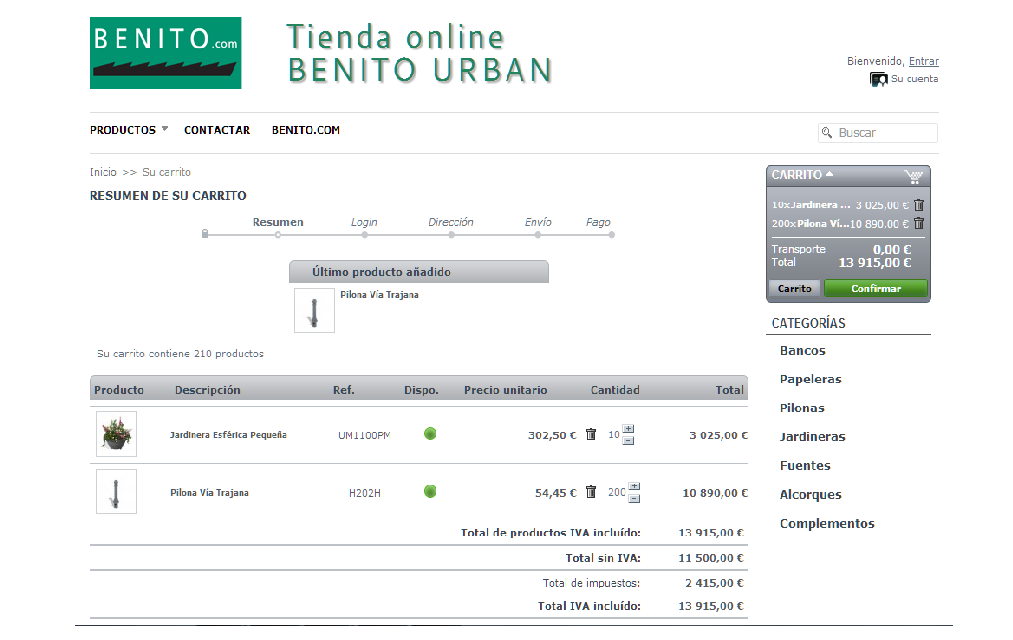
Task: Open Pilona Vía Trajana table thumbnail
Action: 116,491
